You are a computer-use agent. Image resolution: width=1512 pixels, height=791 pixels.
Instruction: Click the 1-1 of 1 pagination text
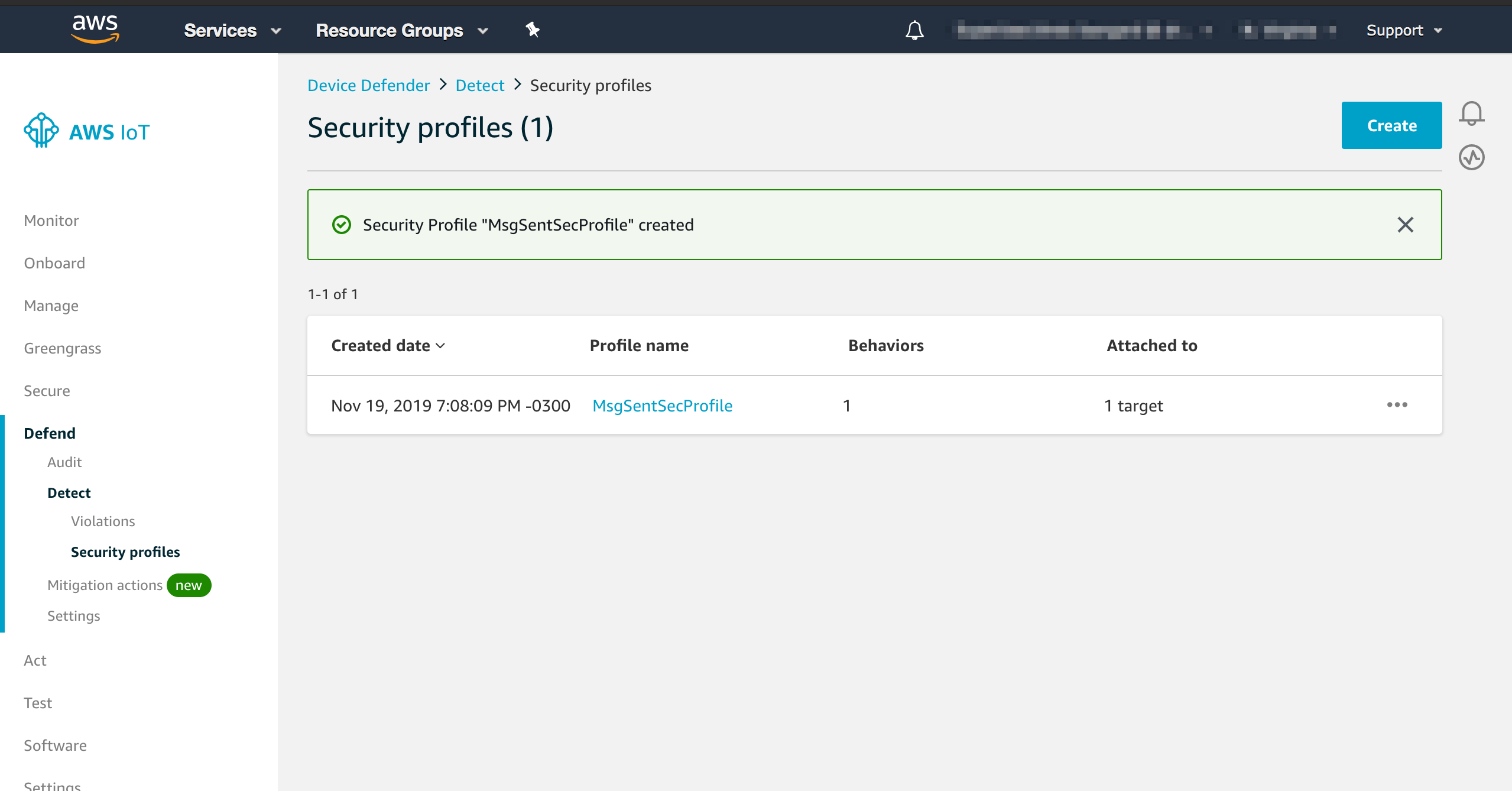coord(333,294)
